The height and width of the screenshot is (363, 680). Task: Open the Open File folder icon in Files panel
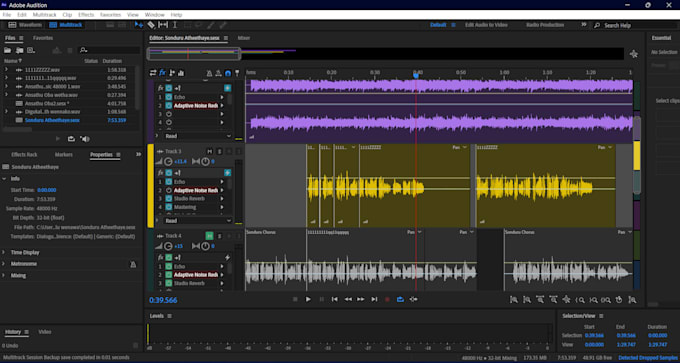pyautogui.click(x=8, y=51)
